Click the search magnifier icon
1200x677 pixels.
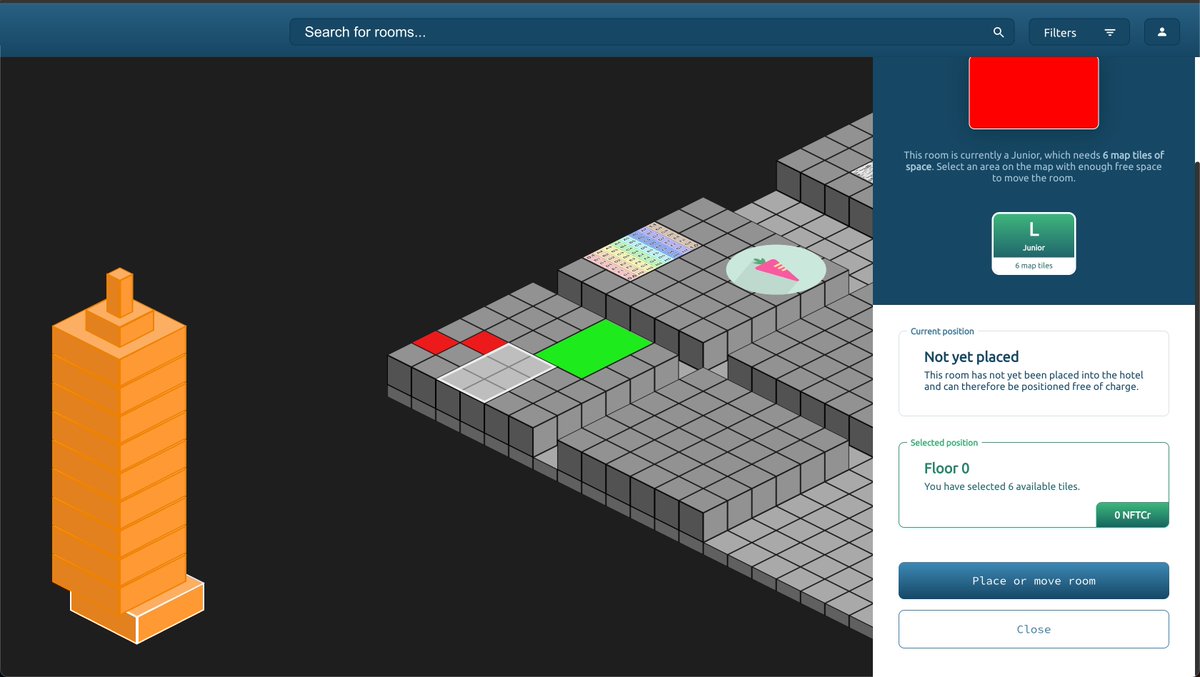tap(998, 32)
